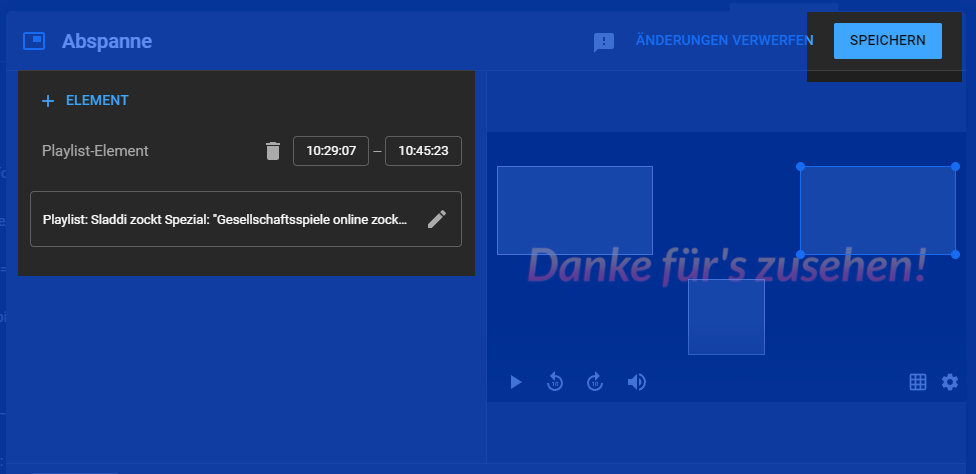Skip forward 10 seconds in preview
This screenshot has width=976, height=474.
[x=595, y=382]
